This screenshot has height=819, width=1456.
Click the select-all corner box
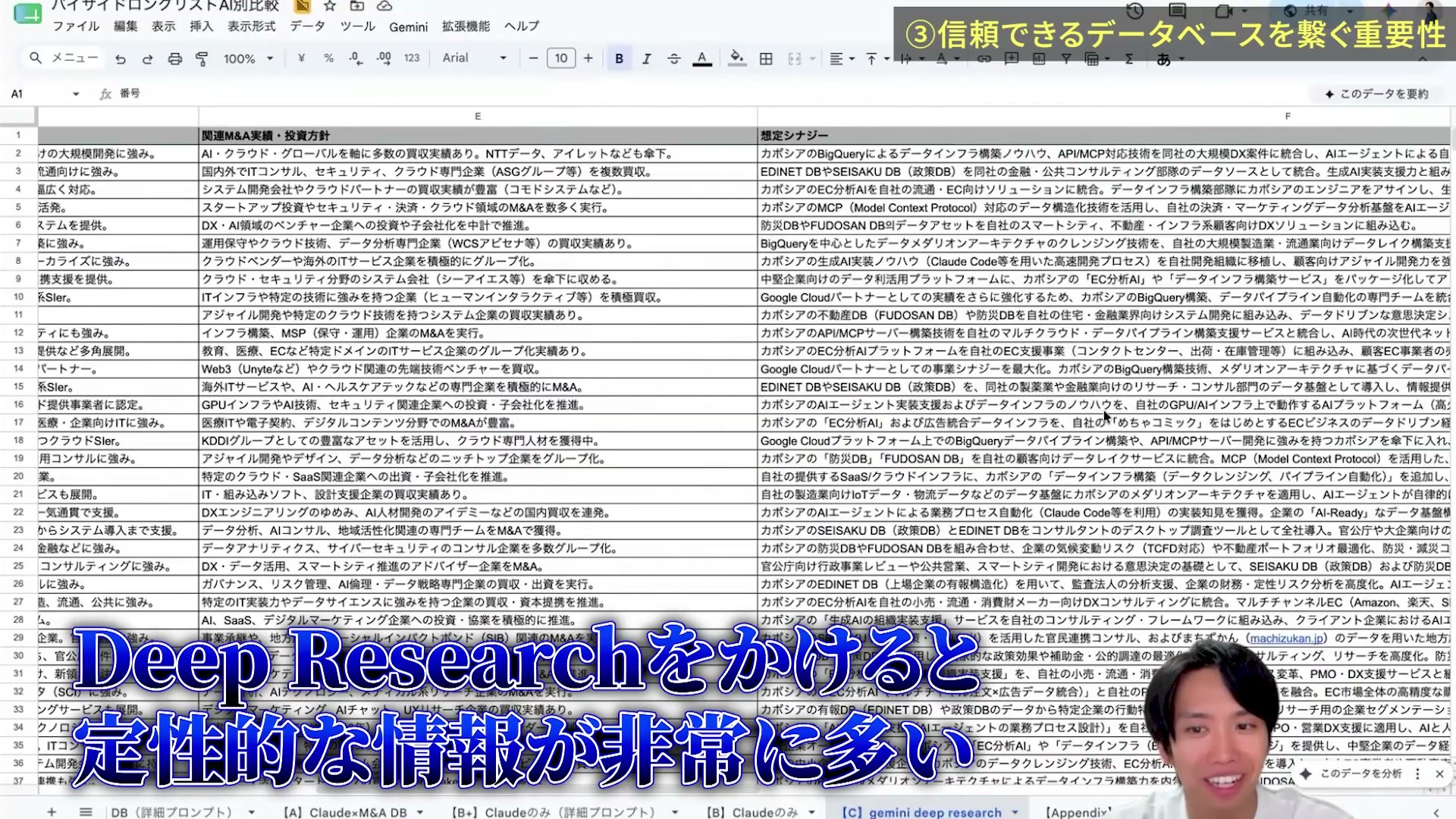18,116
